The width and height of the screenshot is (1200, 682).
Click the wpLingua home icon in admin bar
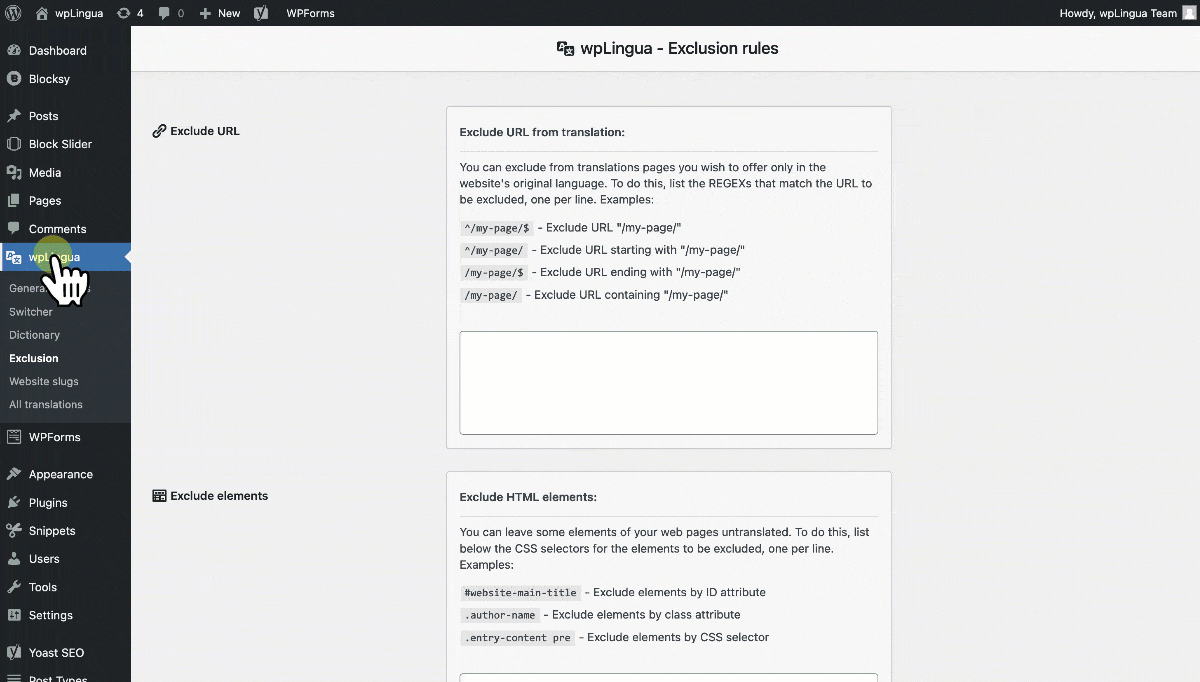click(x=41, y=13)
